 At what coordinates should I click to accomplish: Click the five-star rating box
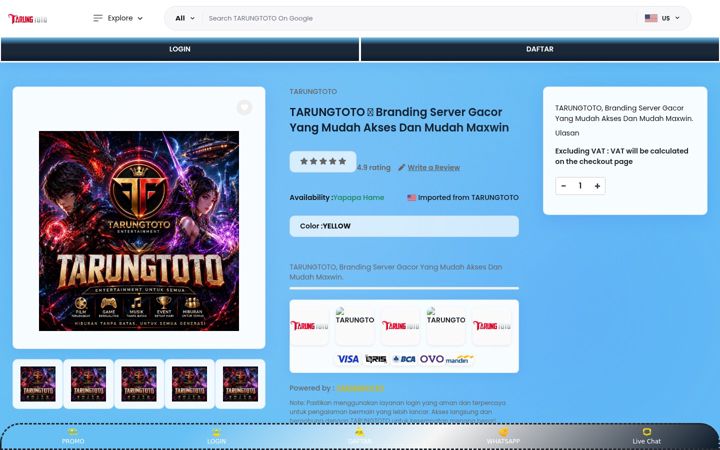pyautogui.click(x=323, y=162)
